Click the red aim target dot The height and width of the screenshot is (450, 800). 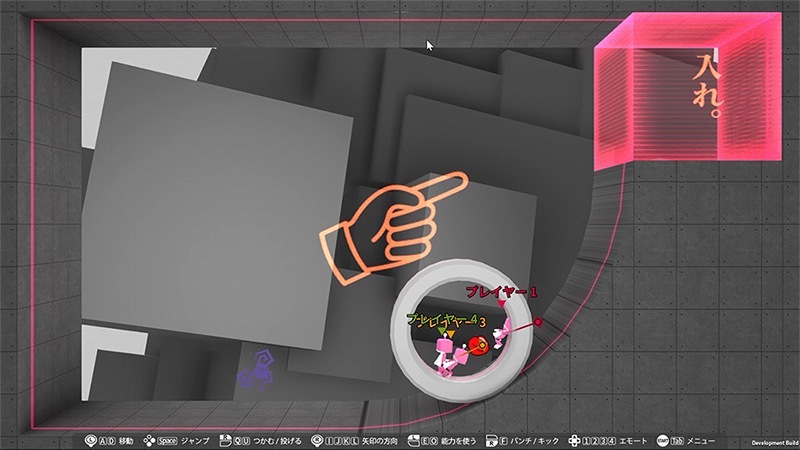(x=538, y=322)
